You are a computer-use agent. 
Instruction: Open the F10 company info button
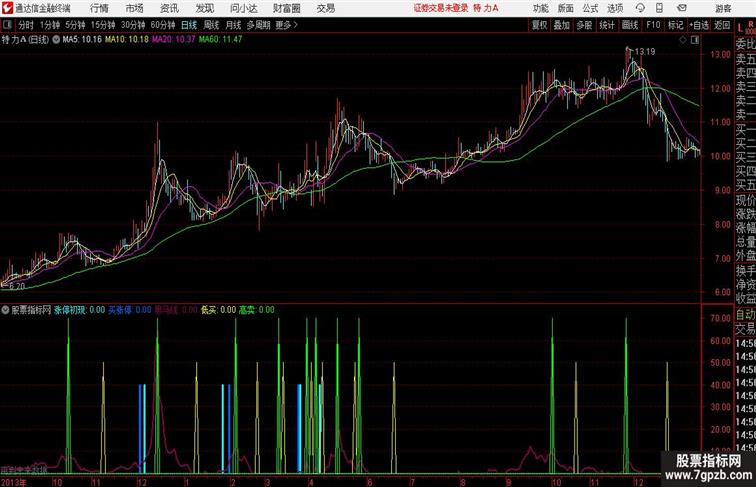[653, 25]
